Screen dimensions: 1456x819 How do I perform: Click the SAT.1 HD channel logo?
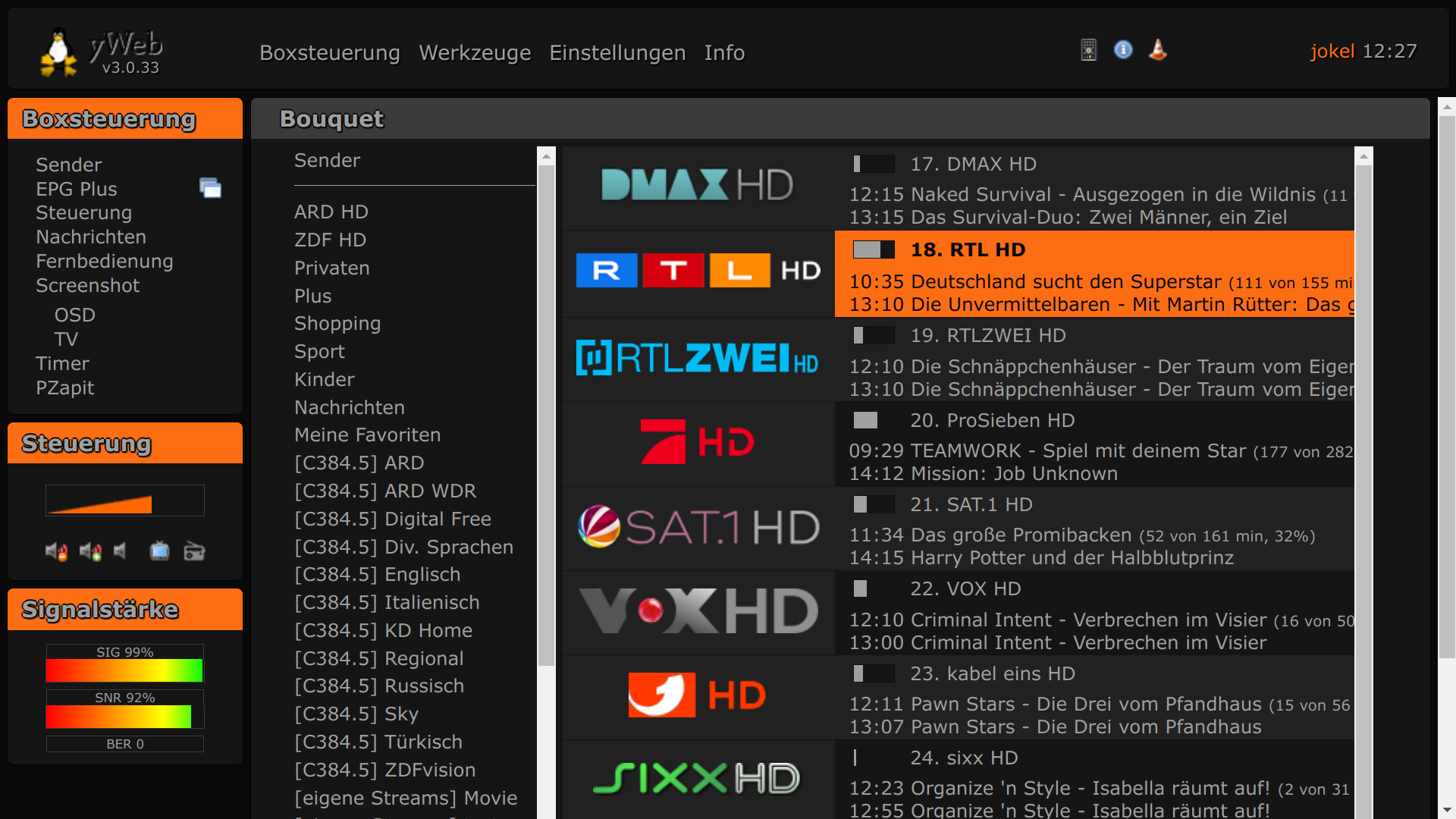coord(698,528)
